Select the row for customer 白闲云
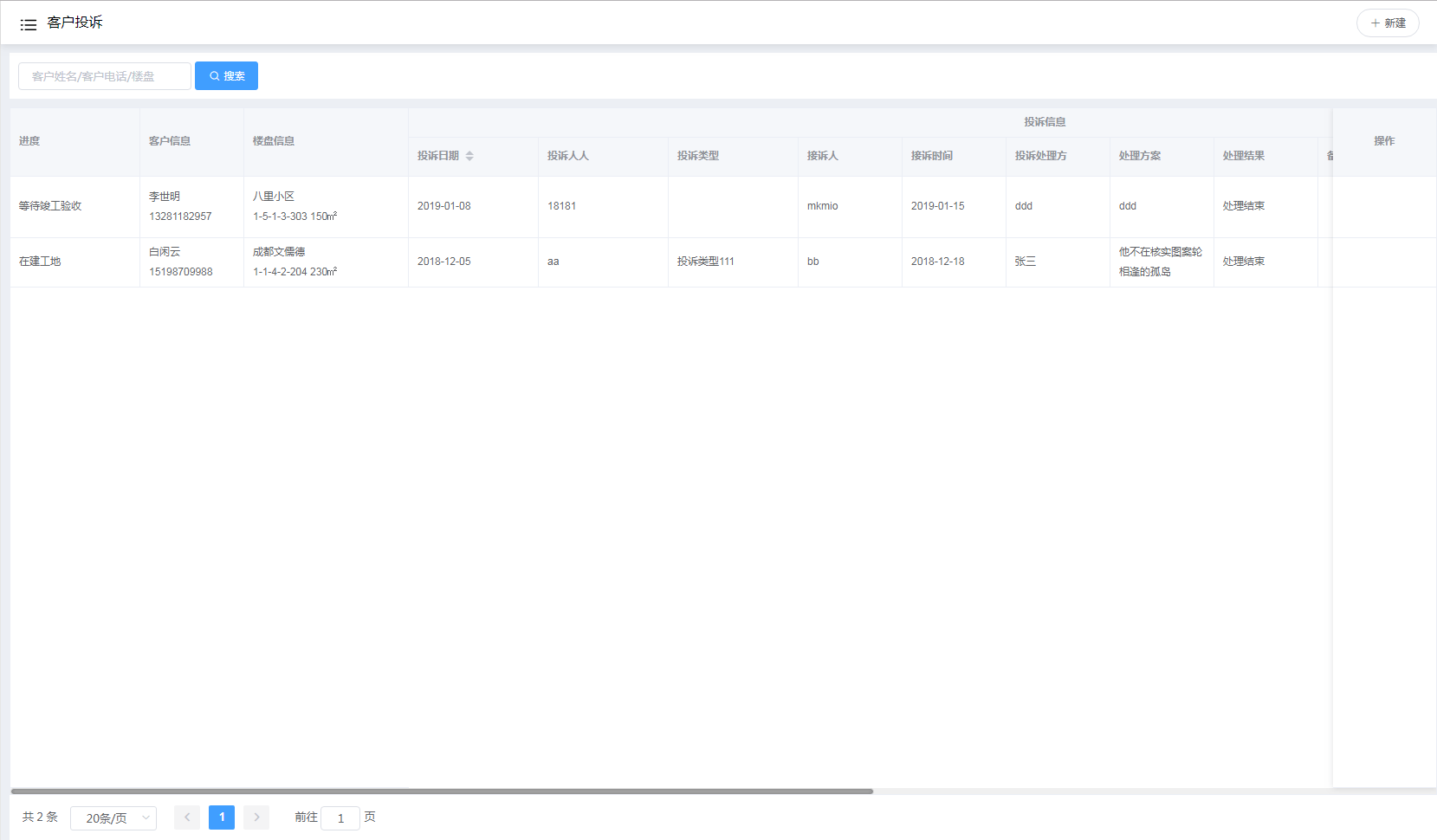This screenshot has height=840, width=1437. click(x=165, y=262)
